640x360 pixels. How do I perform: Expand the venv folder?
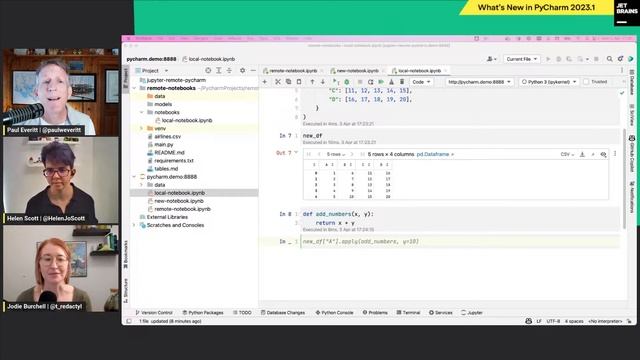[x=142, y=128]
